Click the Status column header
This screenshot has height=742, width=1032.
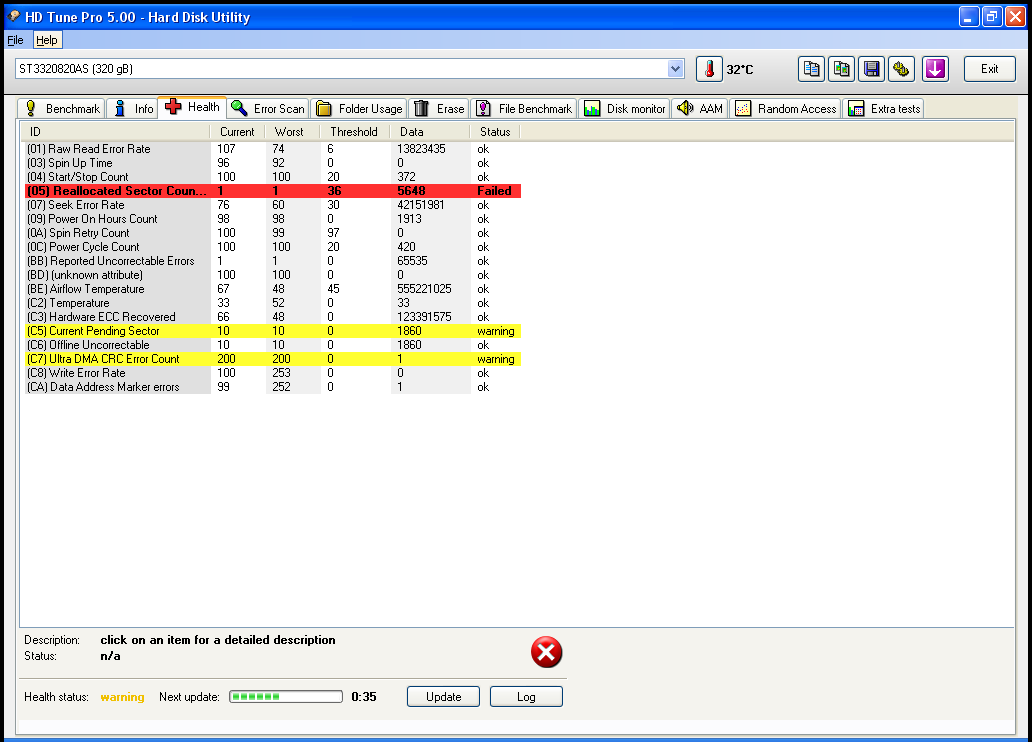pyautogui.click(x=495, y=132)
